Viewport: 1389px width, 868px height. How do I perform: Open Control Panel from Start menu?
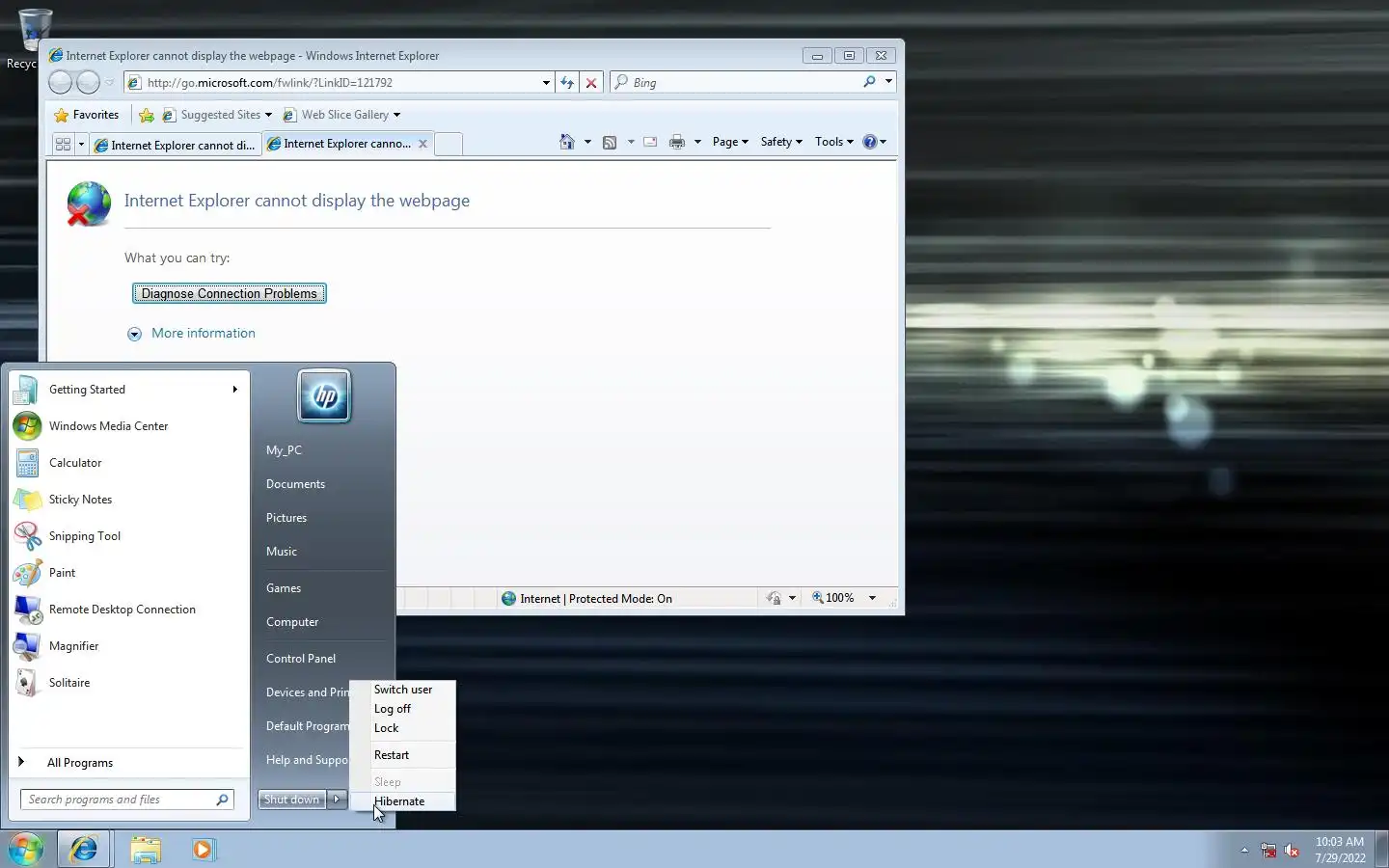point(301,659)
